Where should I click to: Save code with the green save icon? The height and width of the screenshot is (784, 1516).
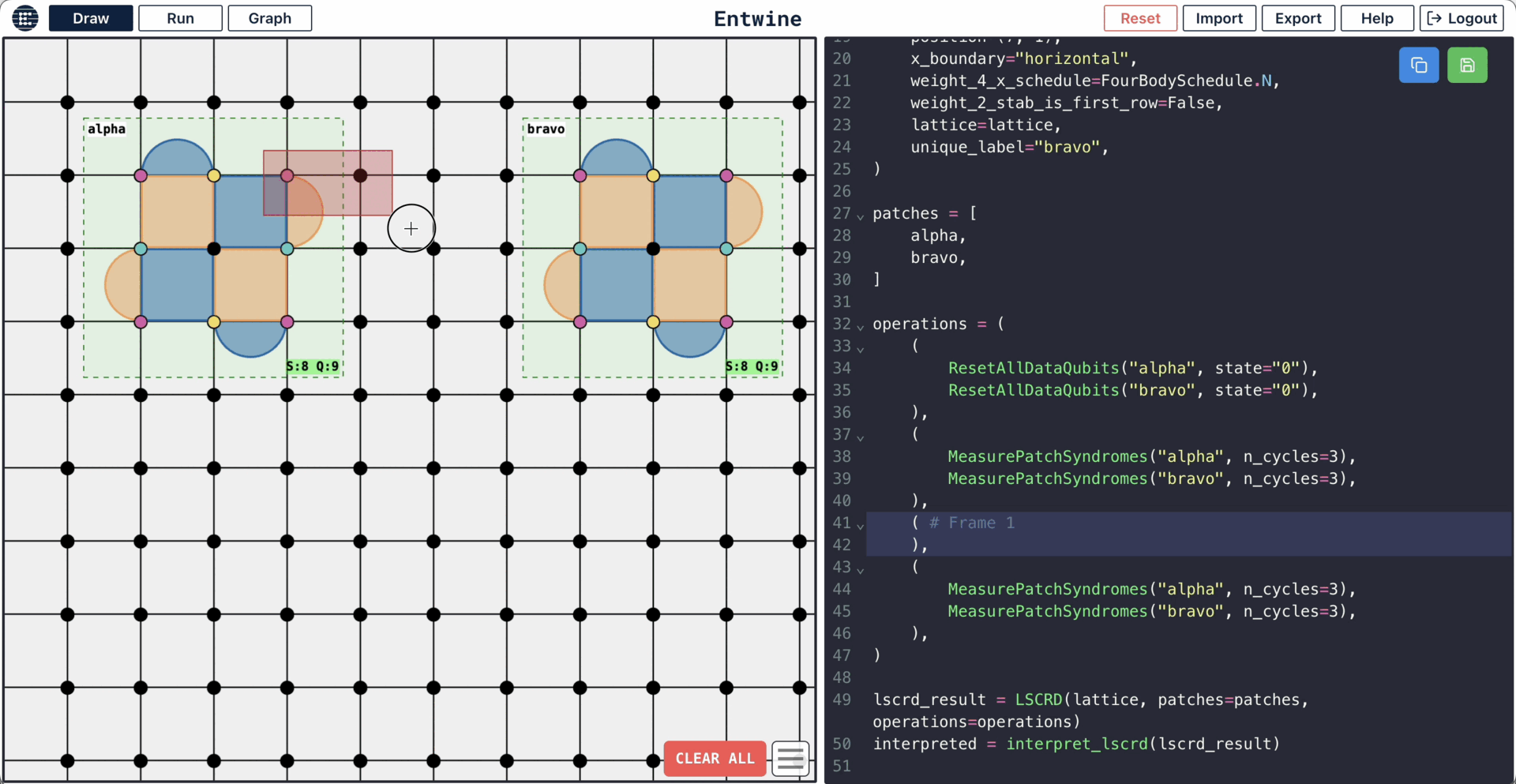pos(1466,66)
